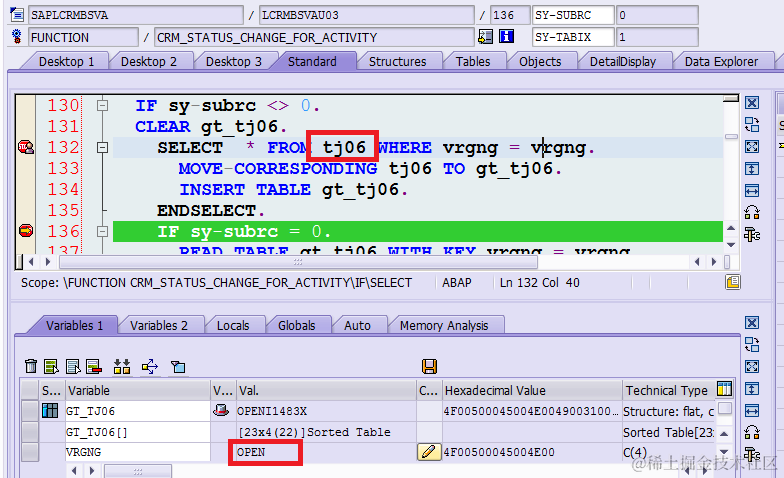Screen dimensions: 784x478
Task: Maximize source editor vertically
Action: point(752,168)
